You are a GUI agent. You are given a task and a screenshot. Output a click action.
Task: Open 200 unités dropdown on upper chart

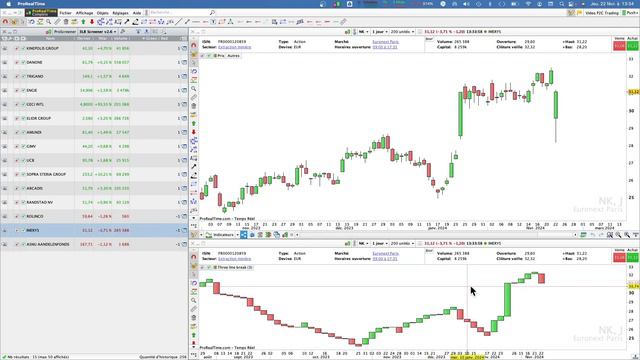pyautogui.click(x=402, y=31)
